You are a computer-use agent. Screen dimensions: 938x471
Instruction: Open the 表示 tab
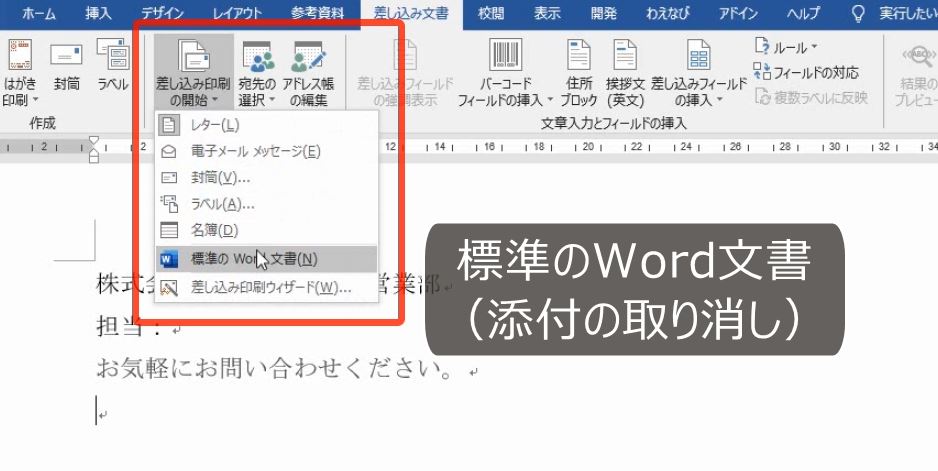tap(547, 13)
